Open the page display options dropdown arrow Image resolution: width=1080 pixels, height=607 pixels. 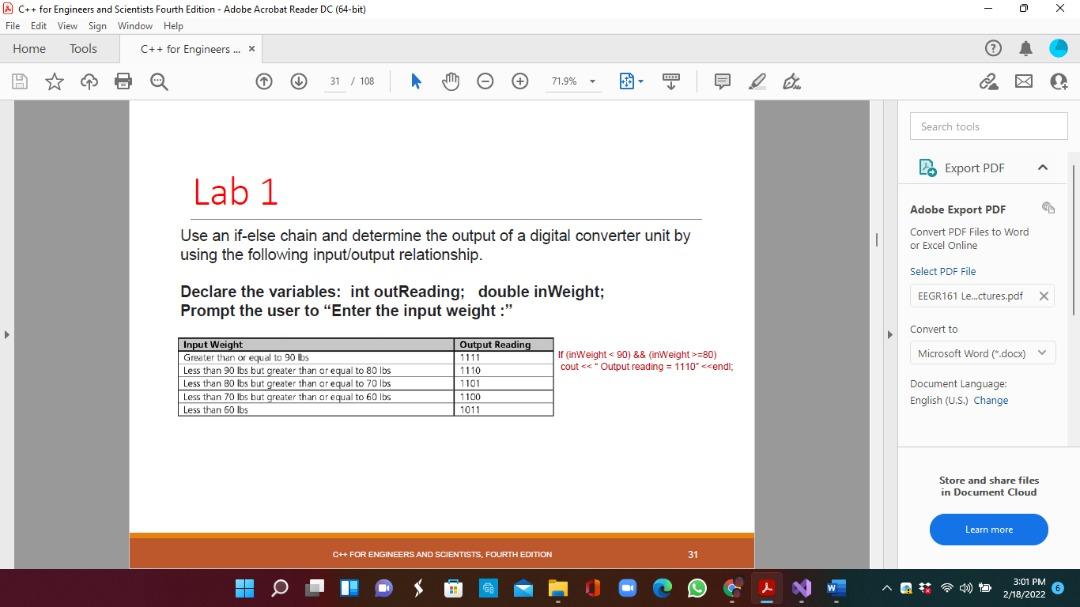645,81
